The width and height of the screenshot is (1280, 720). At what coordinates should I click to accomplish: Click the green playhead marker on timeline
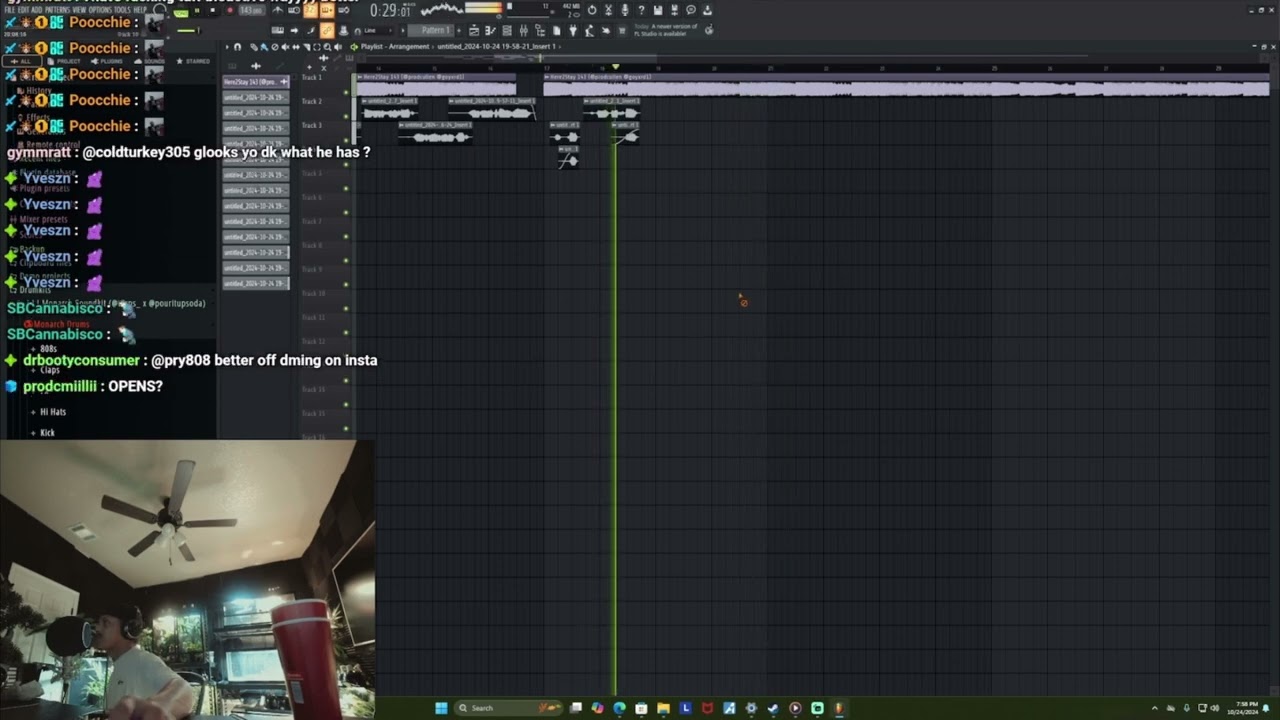point(616,67)
